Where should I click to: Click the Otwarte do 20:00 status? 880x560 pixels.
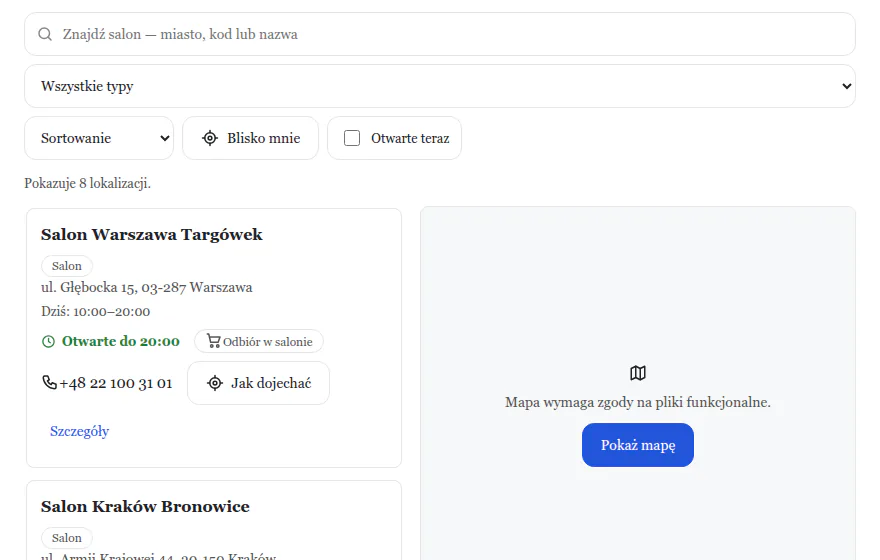point(121,341)
